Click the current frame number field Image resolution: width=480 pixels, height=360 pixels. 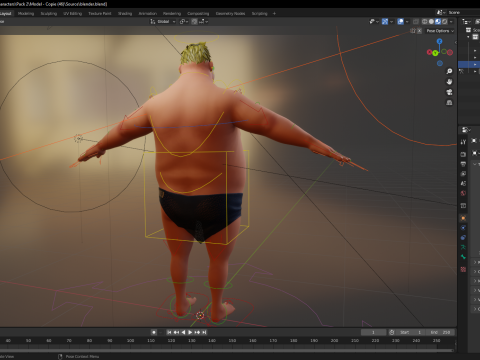373,332
